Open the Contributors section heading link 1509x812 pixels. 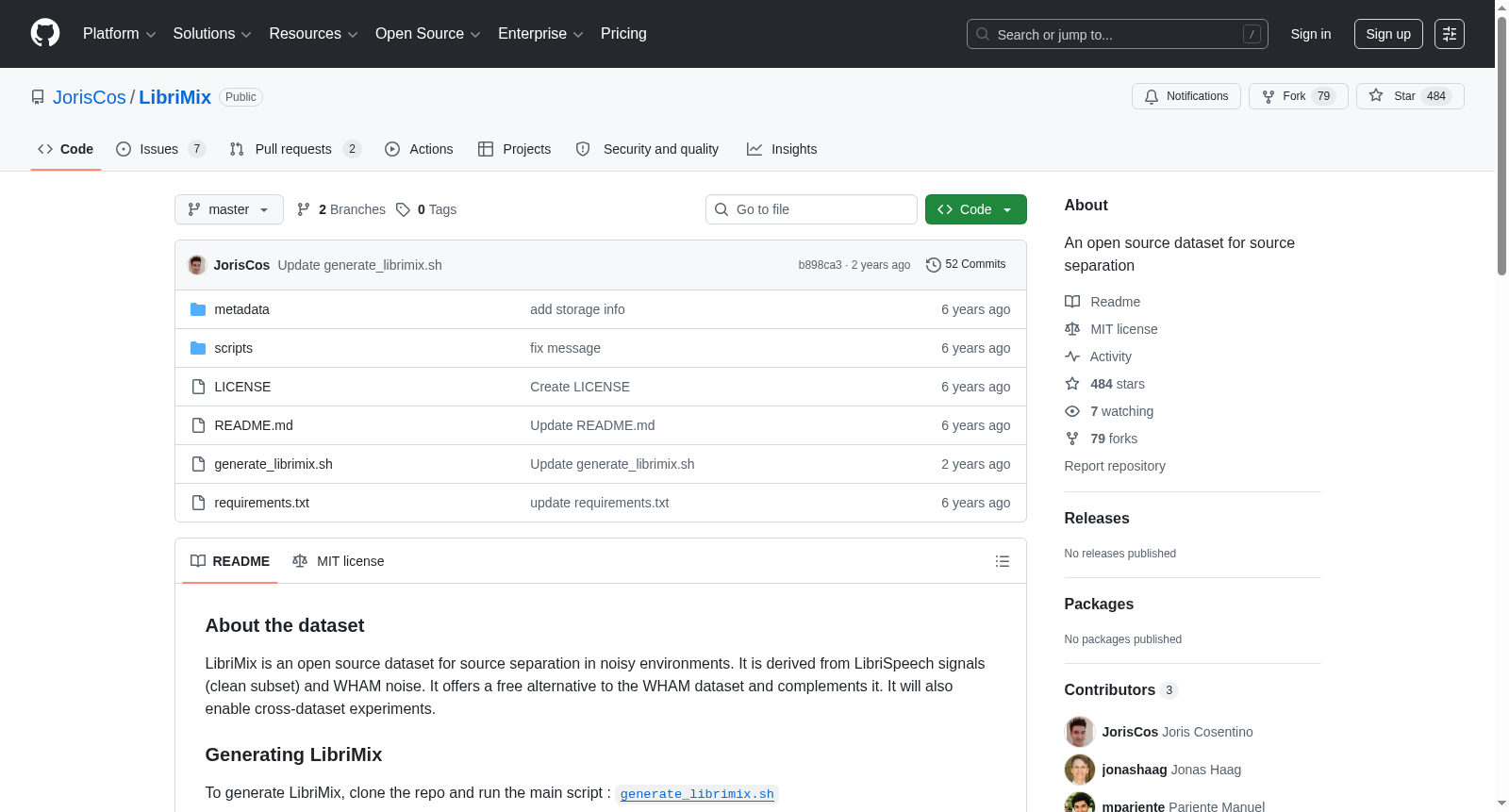pyautogui.click(x=1120, y=690)
